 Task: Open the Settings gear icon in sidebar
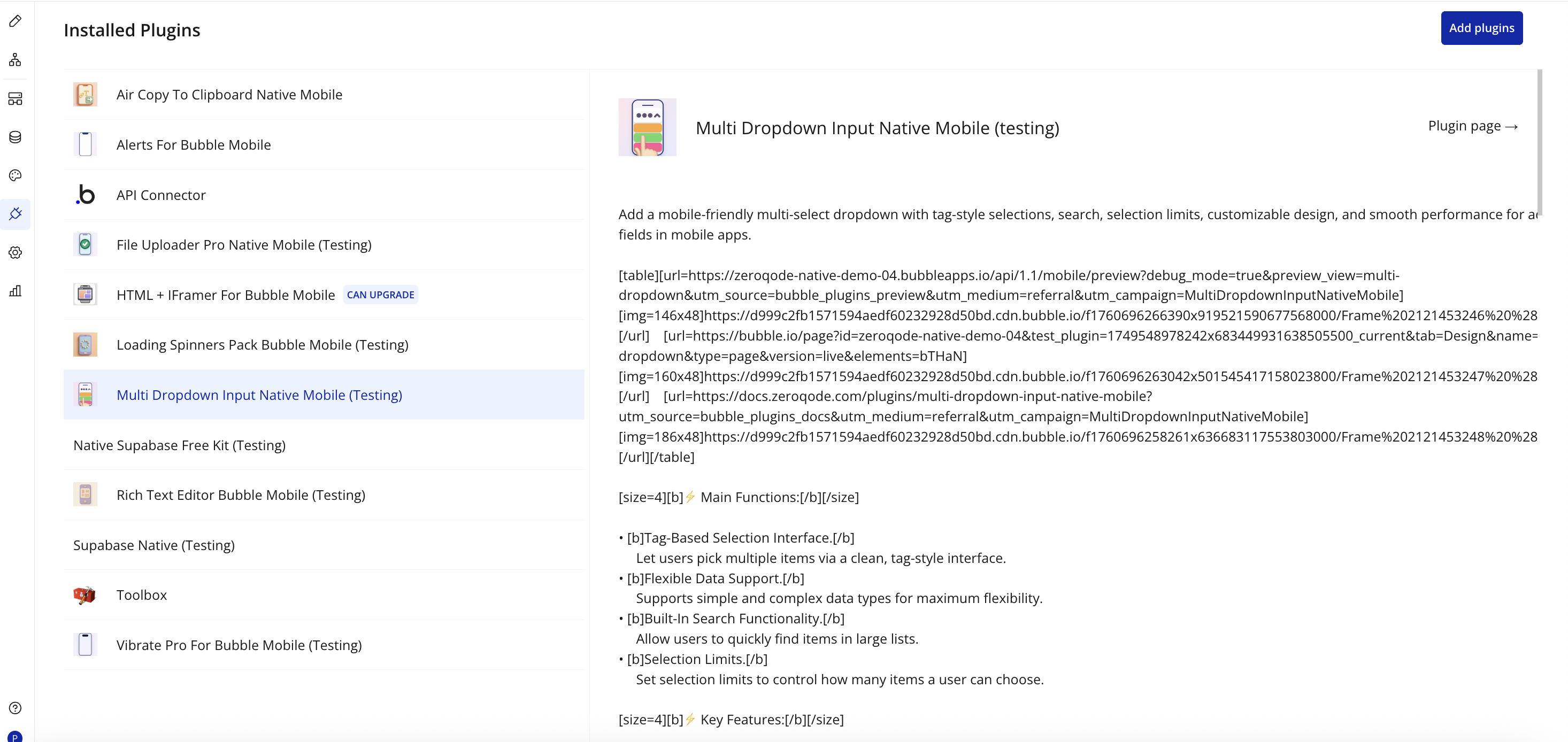pyautogui.click(x=15, y=253)
